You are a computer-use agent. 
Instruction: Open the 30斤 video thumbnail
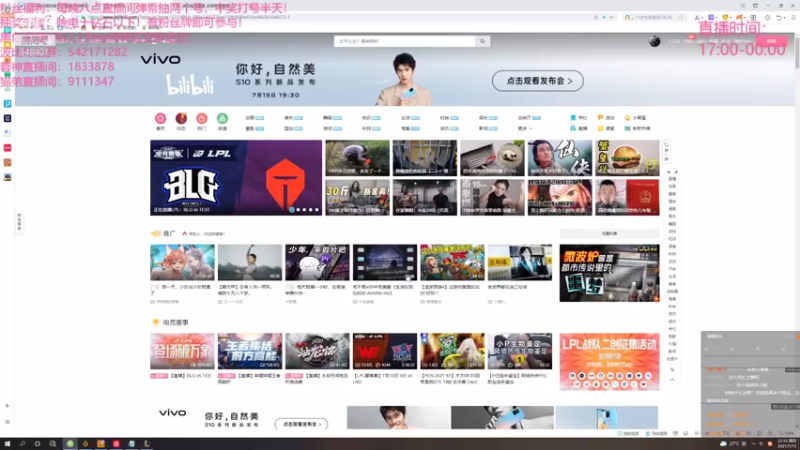click(x=357, y=197)
